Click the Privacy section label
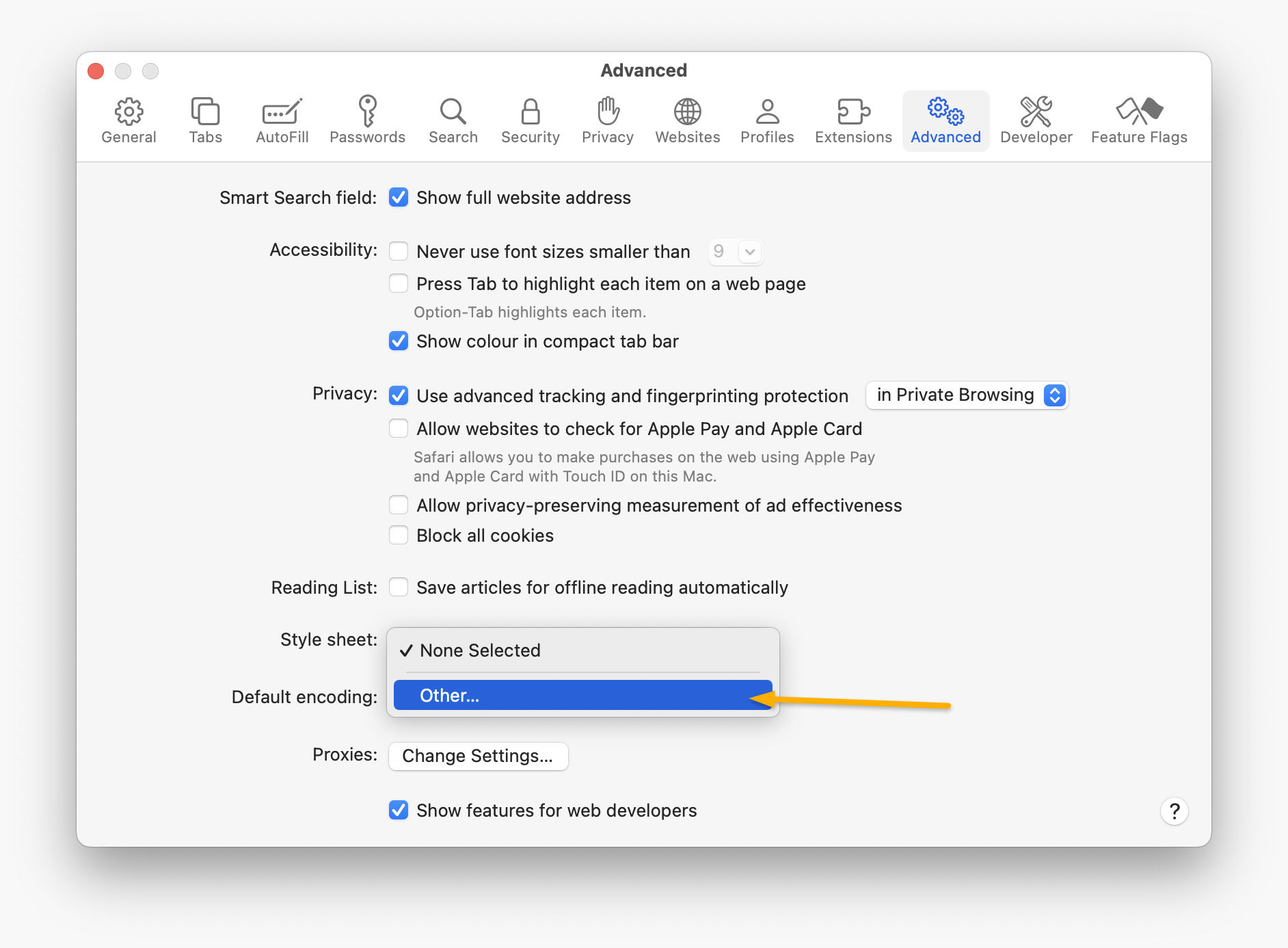This screenshot has height=948, width=1288. click(x=345, y=393)
